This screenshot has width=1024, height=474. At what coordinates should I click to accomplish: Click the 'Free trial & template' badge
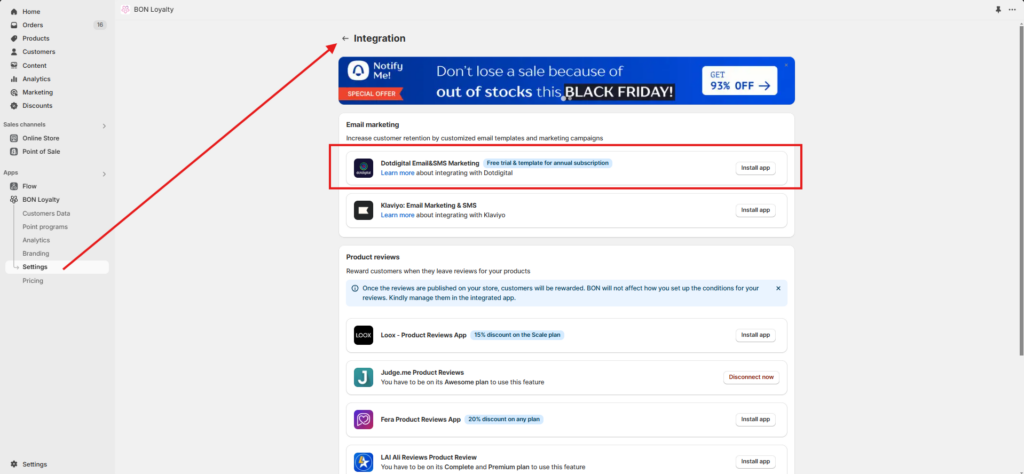[548, 163]
